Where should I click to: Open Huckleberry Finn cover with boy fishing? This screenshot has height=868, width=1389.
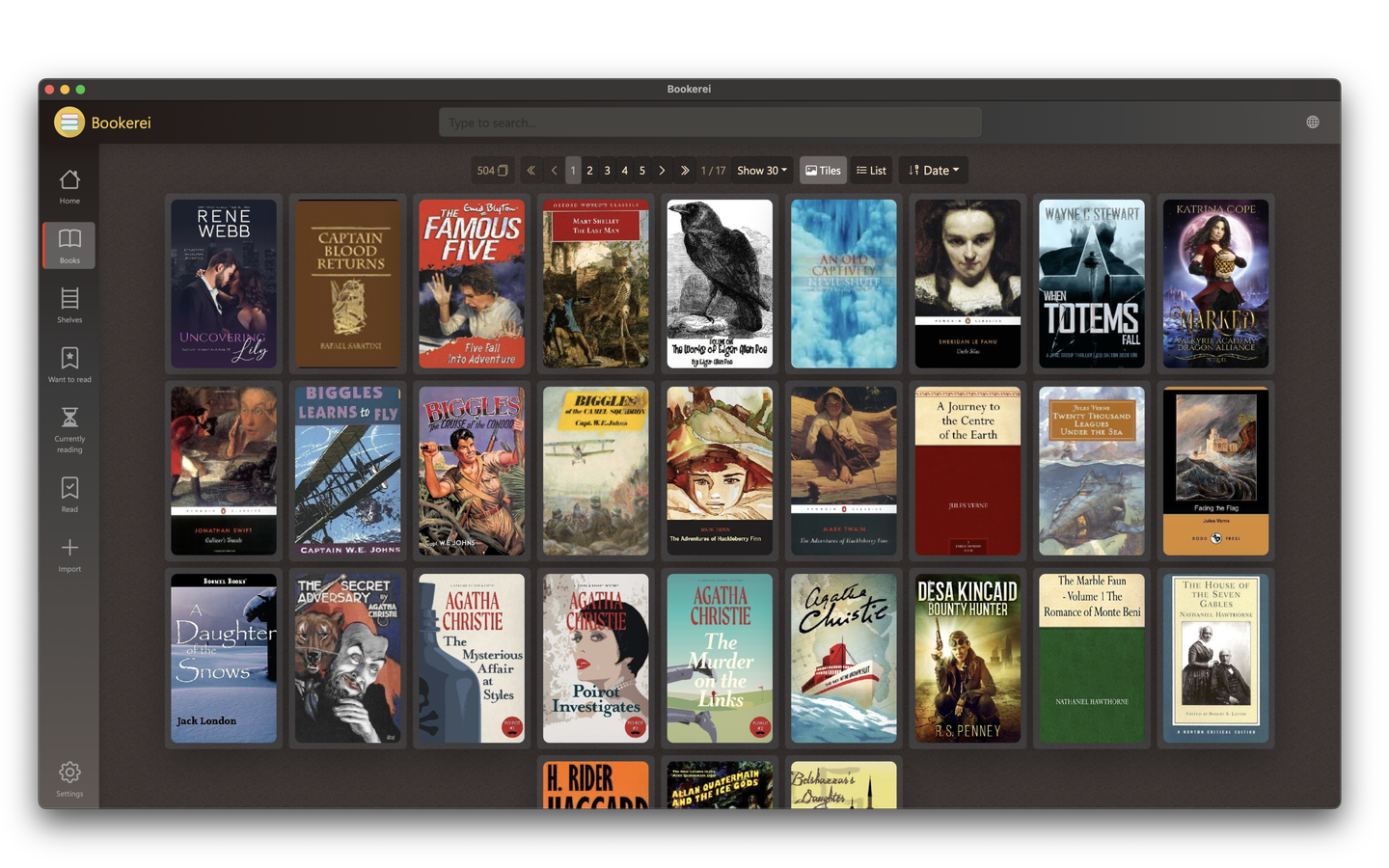pos(843,471)
